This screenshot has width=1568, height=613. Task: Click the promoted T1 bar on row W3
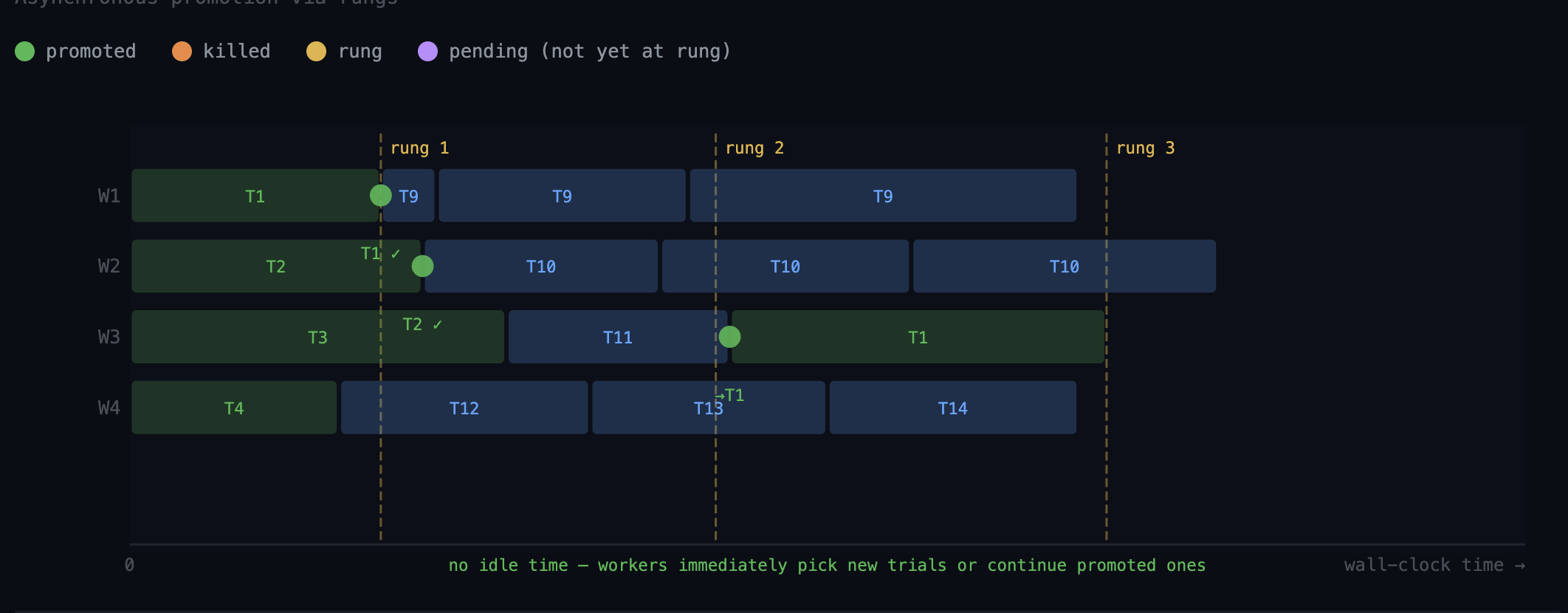pos(918,338)
